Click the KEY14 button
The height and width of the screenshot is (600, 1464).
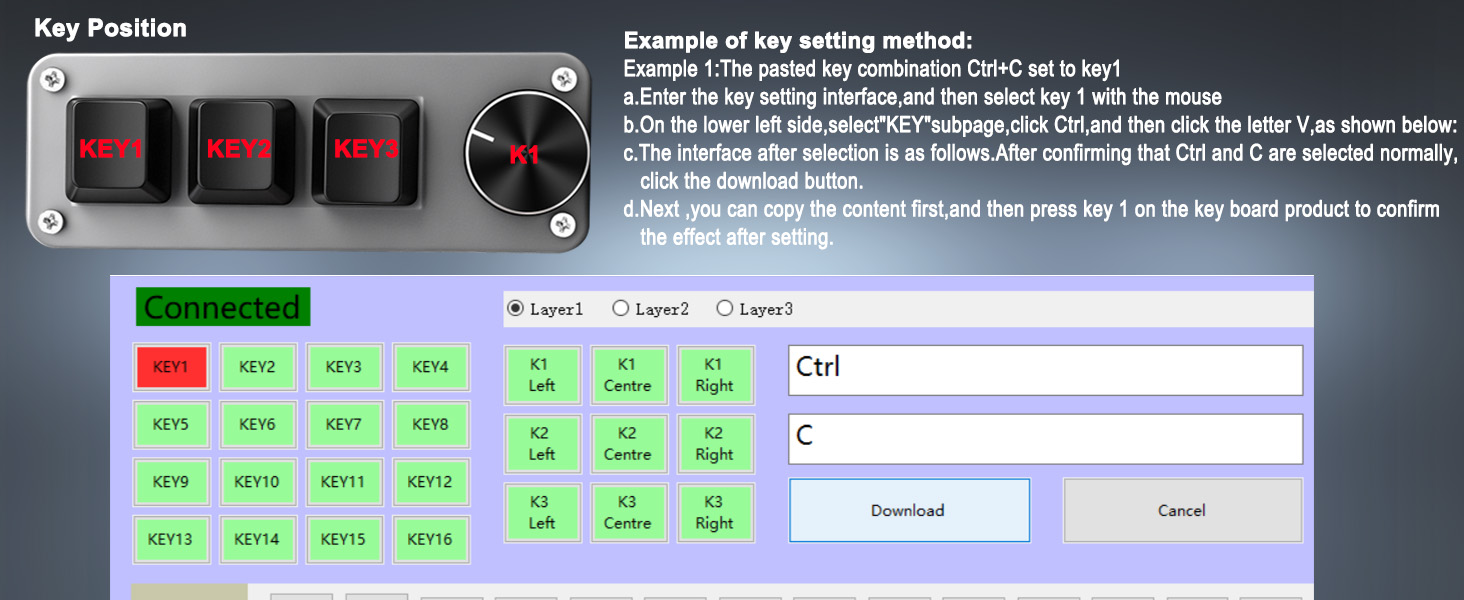pos(257,539)
